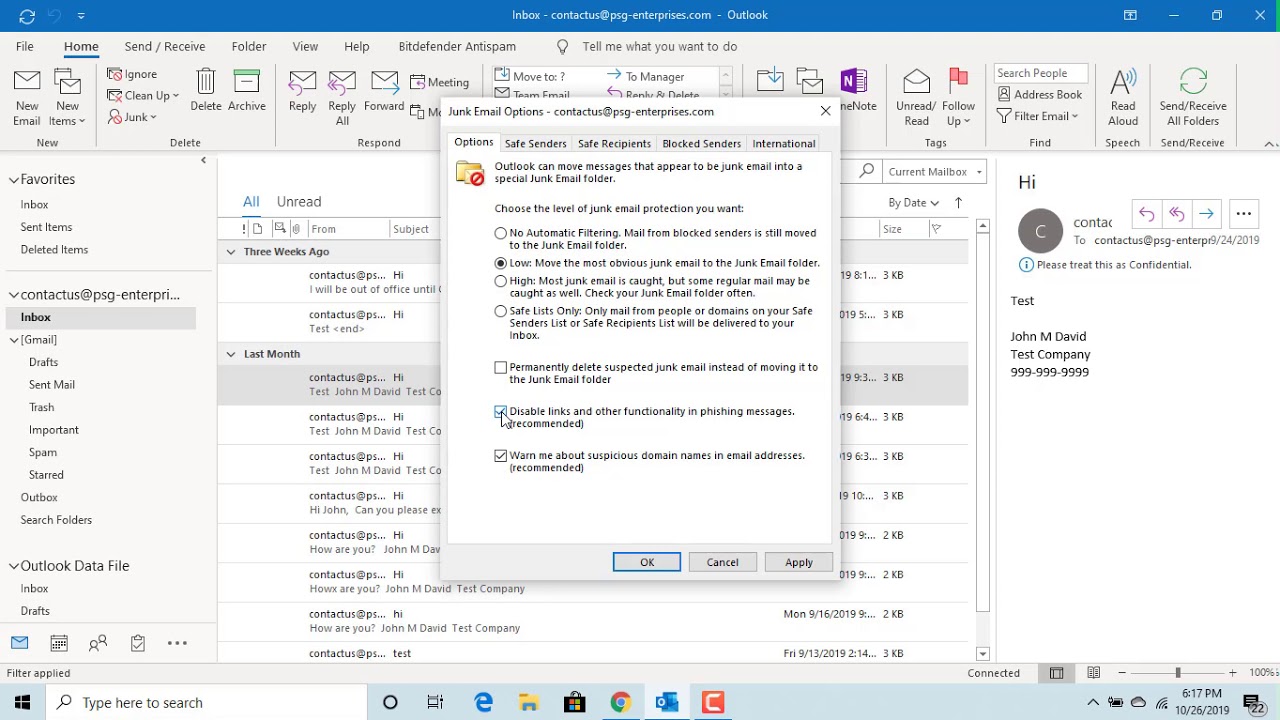
Task: Open the Send / Receive ribbon tab
Action: tap(165, 46)
